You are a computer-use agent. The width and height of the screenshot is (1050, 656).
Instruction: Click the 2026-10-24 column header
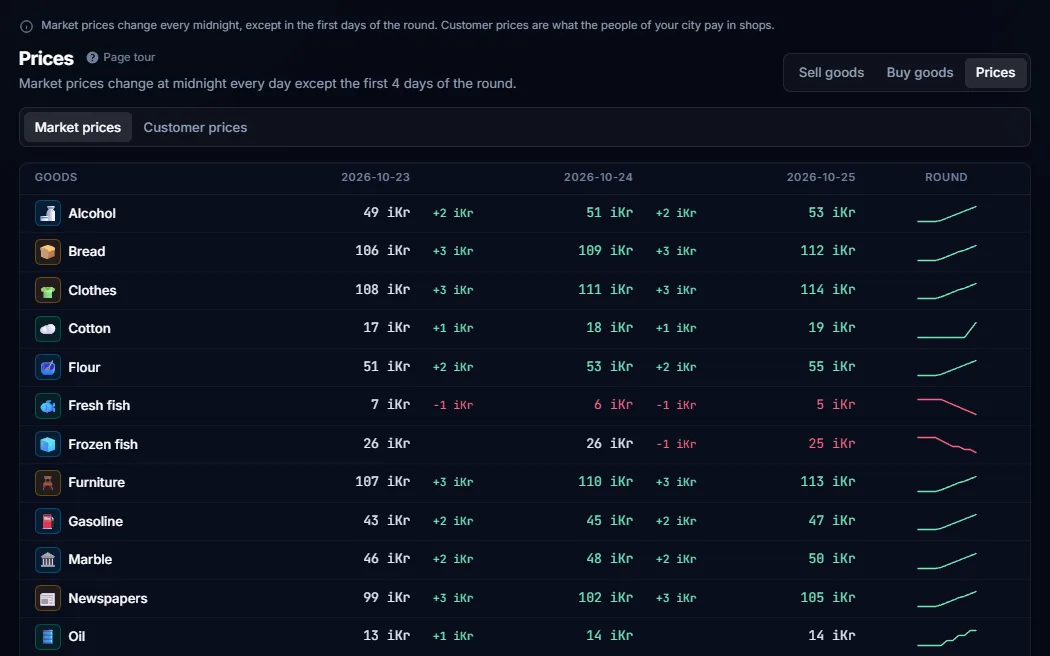point(598,177)
